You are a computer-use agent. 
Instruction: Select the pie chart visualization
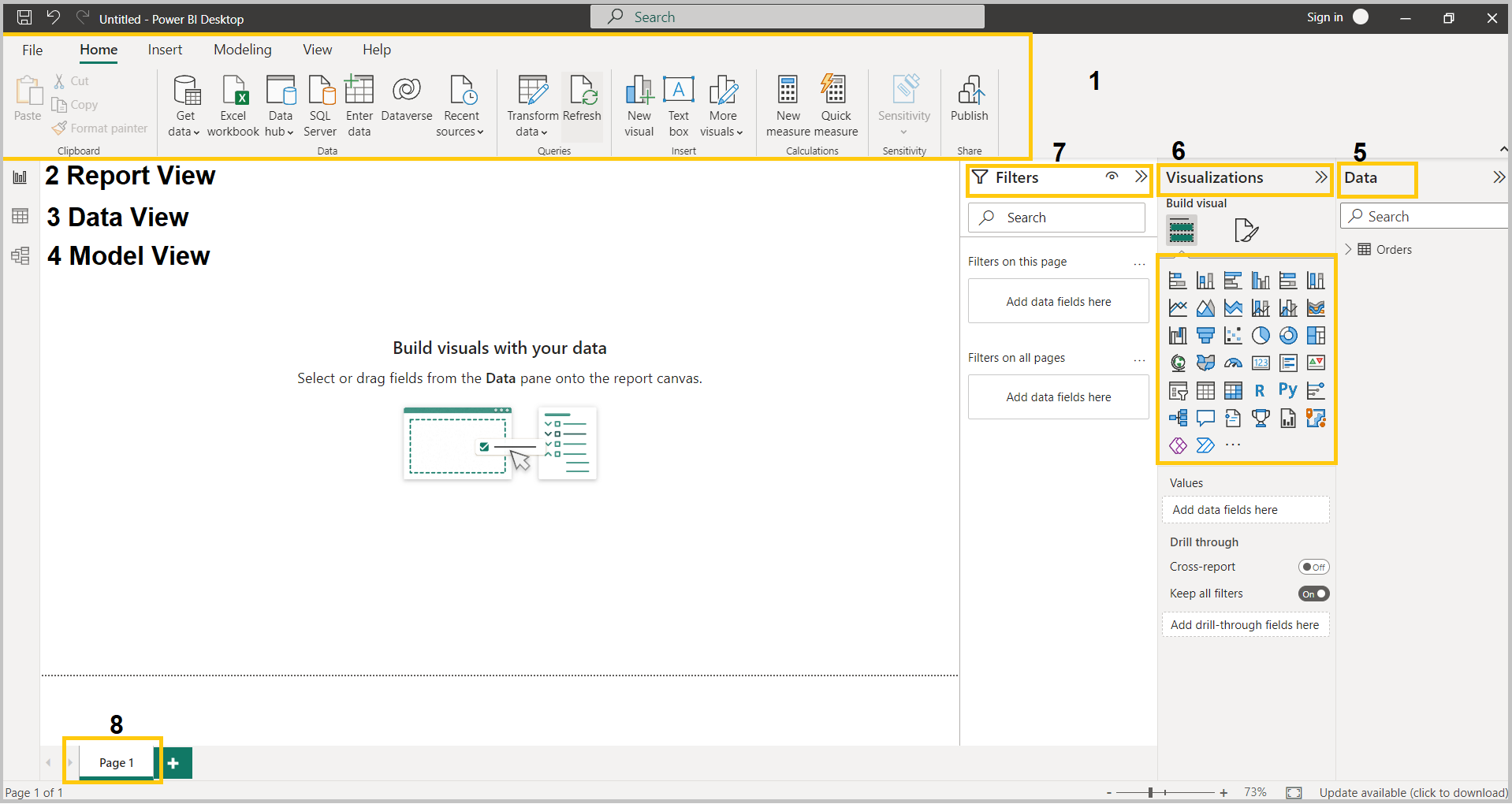[x=1261, y=335]
